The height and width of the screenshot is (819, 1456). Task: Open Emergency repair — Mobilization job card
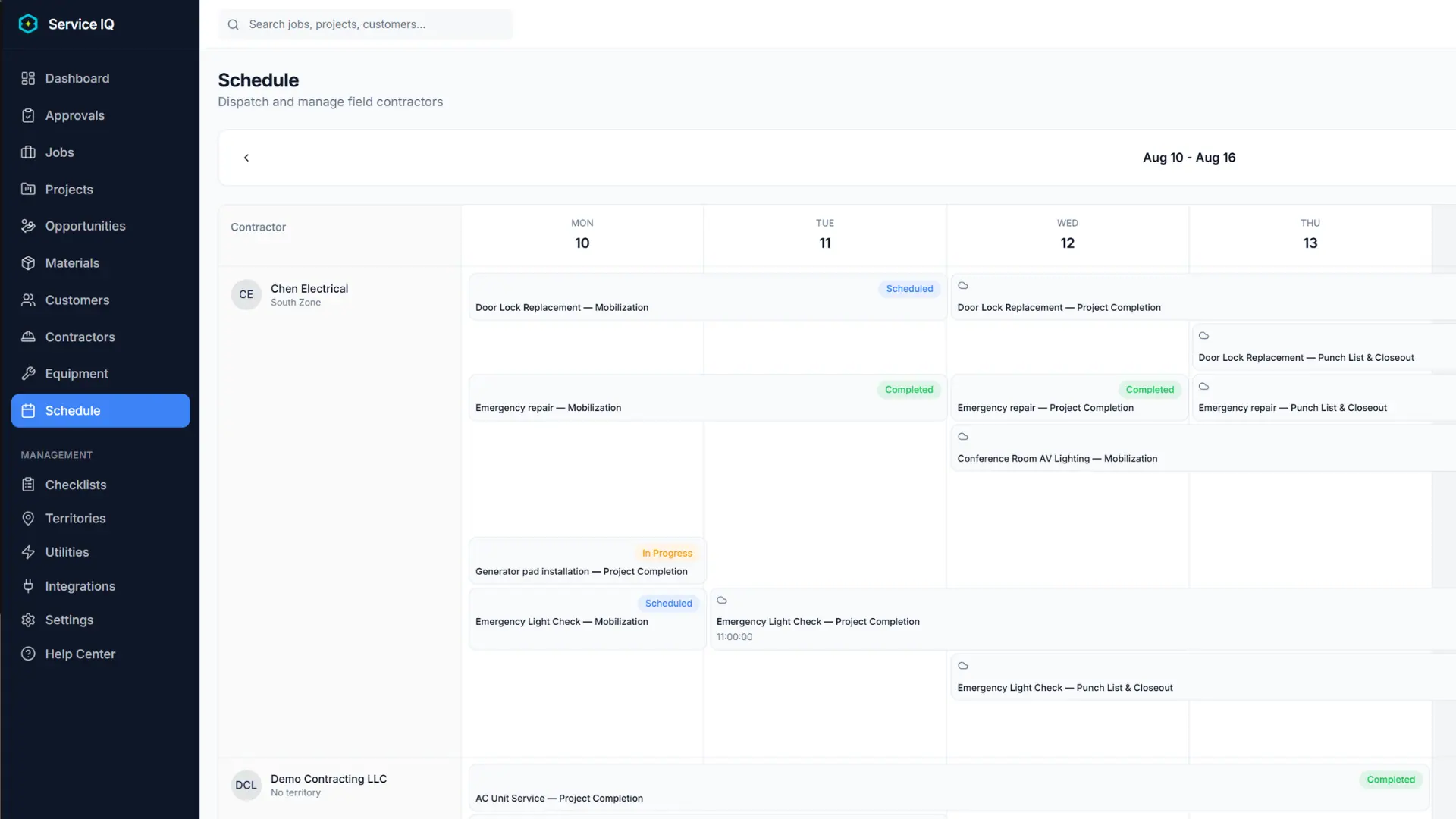708,397
